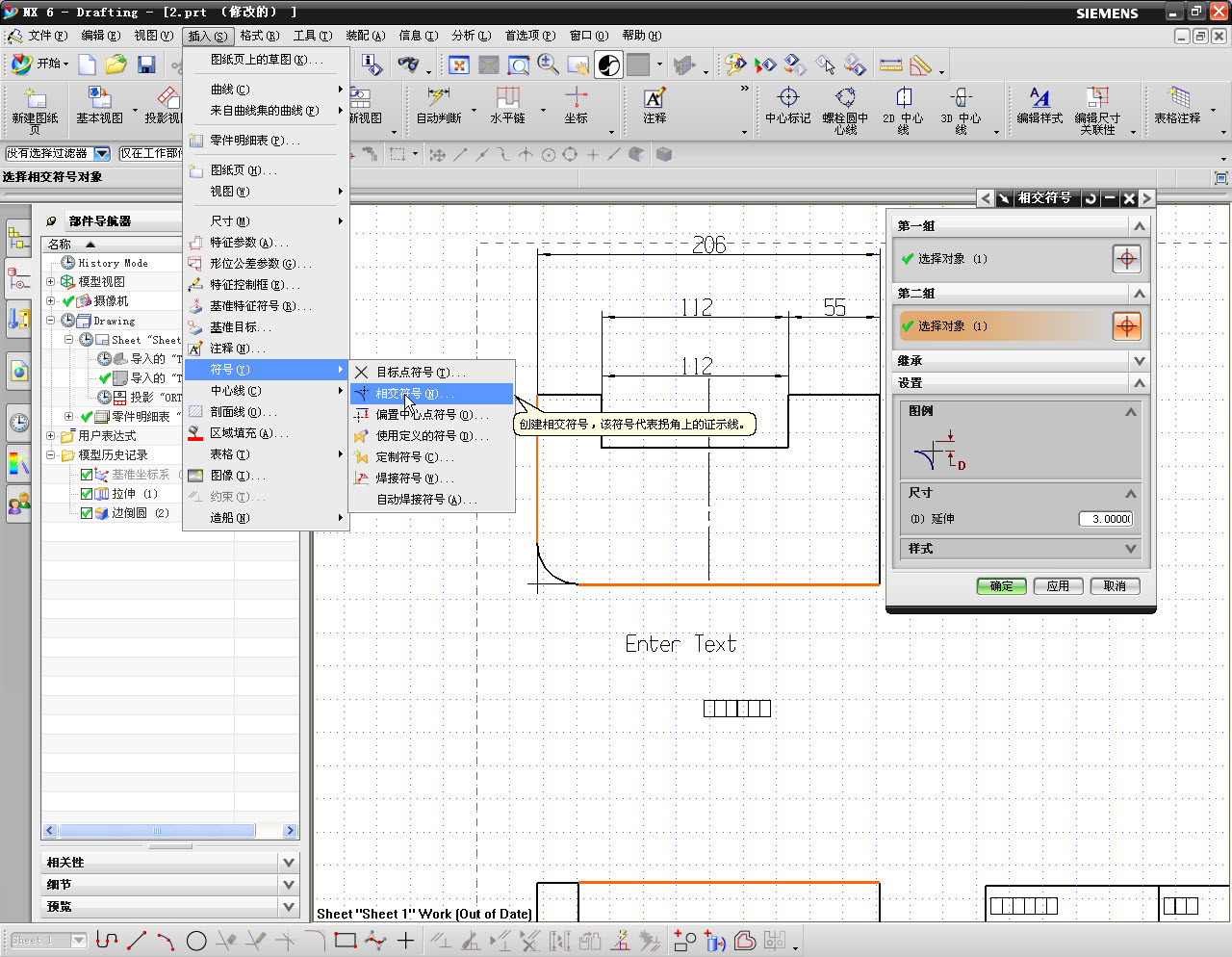
Task: Click the 延伸 value input field
Action: pos(1106,519)
